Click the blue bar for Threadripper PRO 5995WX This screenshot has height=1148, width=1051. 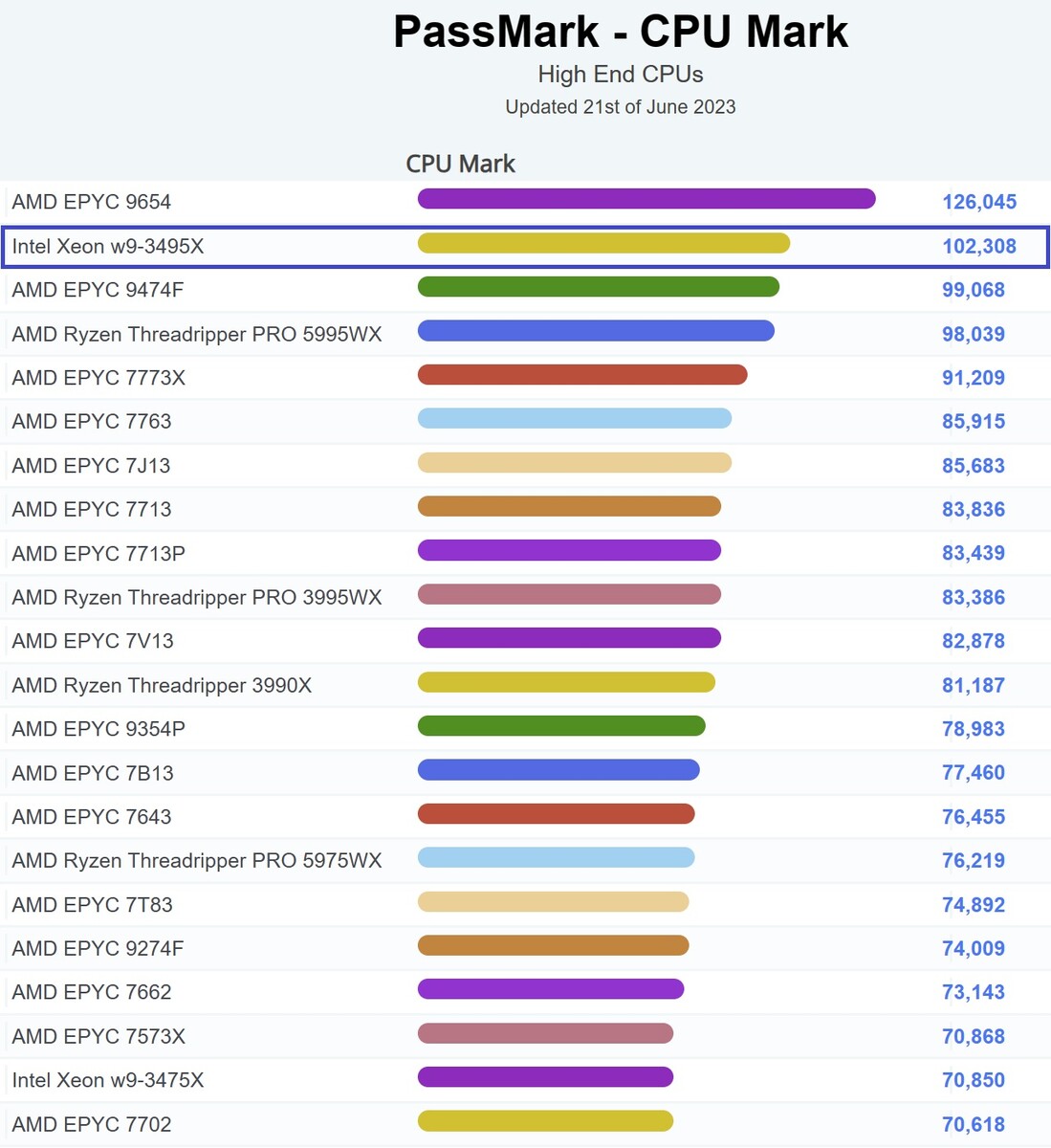pos(596,331)
